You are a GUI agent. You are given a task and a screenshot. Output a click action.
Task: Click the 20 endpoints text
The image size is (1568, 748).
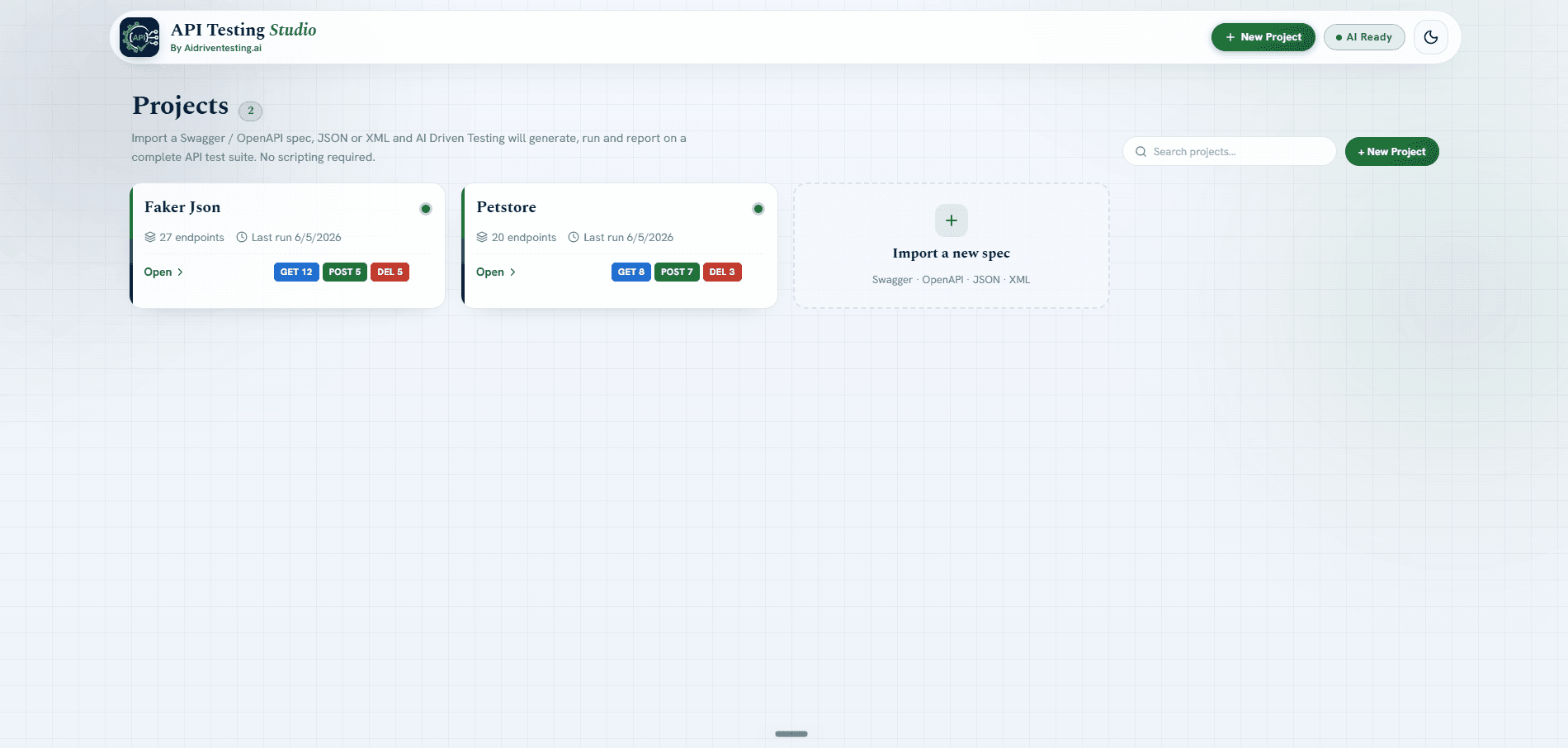click(x=524, y=237)
